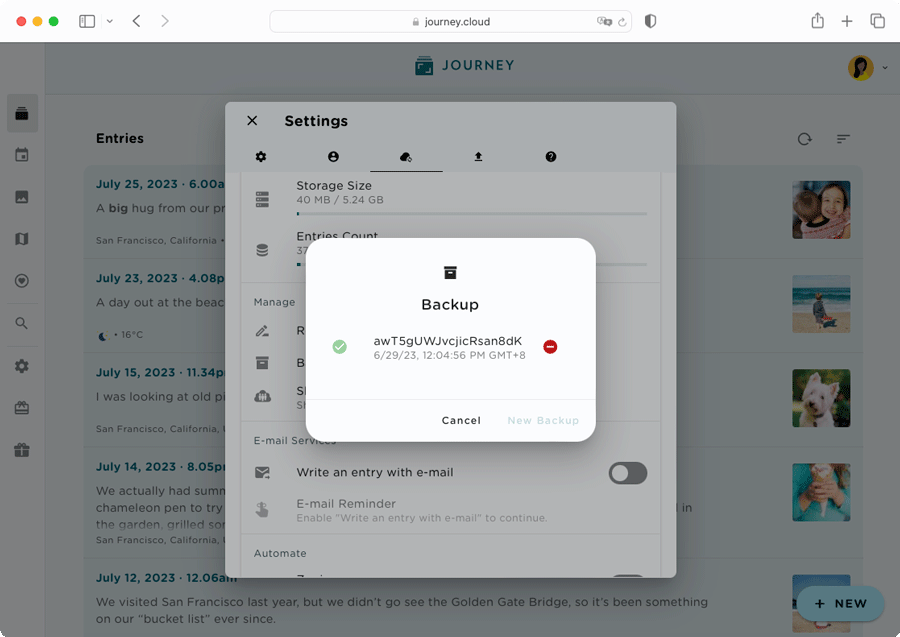Enable Write an entry with e-mail
The width and height of the screenshot is (900, 637).
[627, 472]
